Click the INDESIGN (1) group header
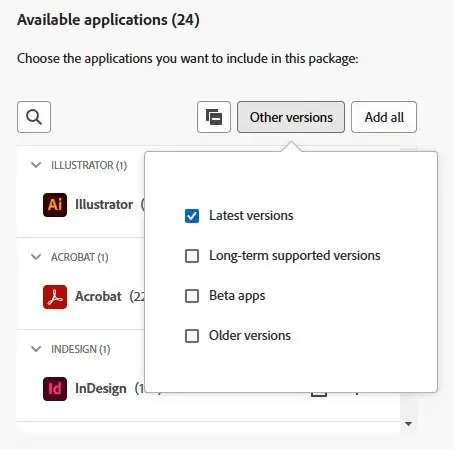This screenshot has width=454, height=449. coord(81,349)
